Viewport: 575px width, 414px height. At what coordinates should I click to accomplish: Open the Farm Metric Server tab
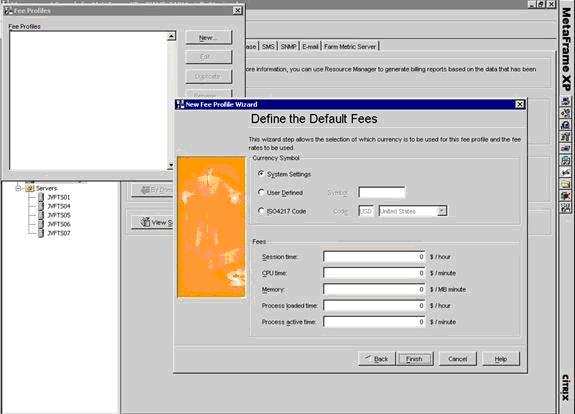pos(350,47)
